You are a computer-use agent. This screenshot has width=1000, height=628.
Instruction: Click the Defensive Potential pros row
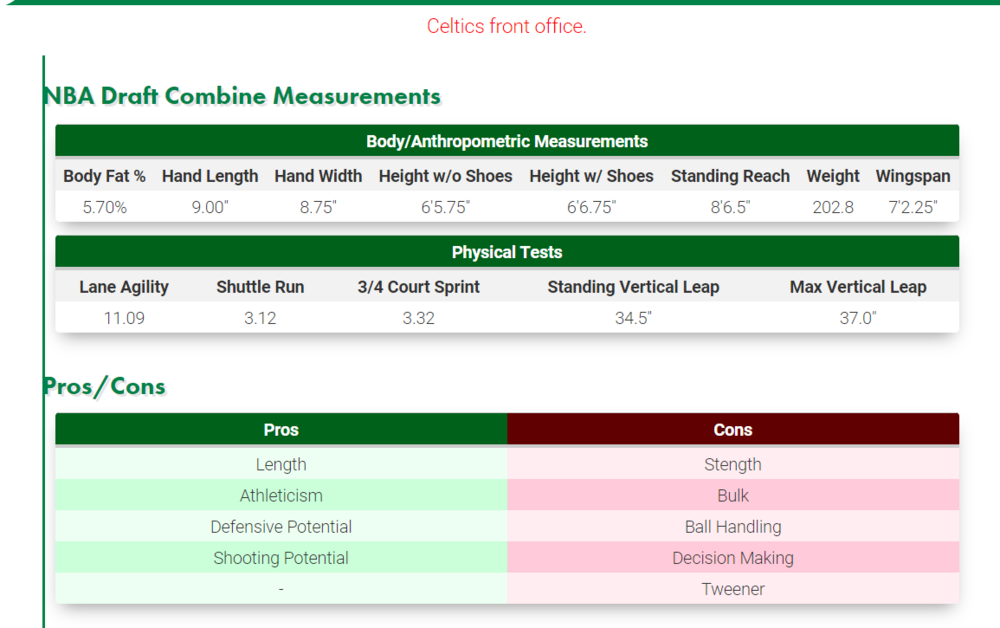tap(281, 527)
